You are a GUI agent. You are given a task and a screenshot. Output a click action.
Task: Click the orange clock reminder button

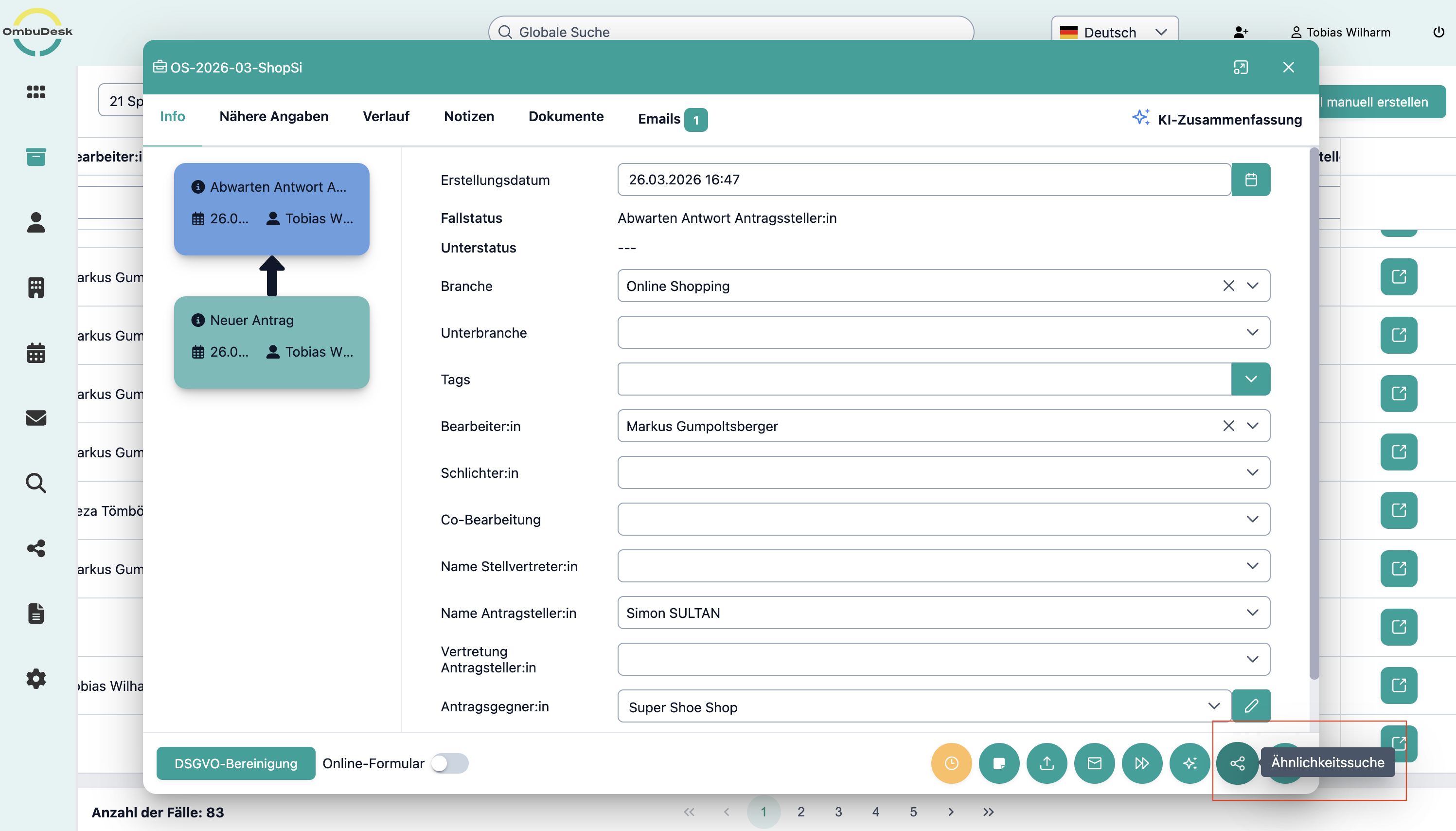coord(951,763)
